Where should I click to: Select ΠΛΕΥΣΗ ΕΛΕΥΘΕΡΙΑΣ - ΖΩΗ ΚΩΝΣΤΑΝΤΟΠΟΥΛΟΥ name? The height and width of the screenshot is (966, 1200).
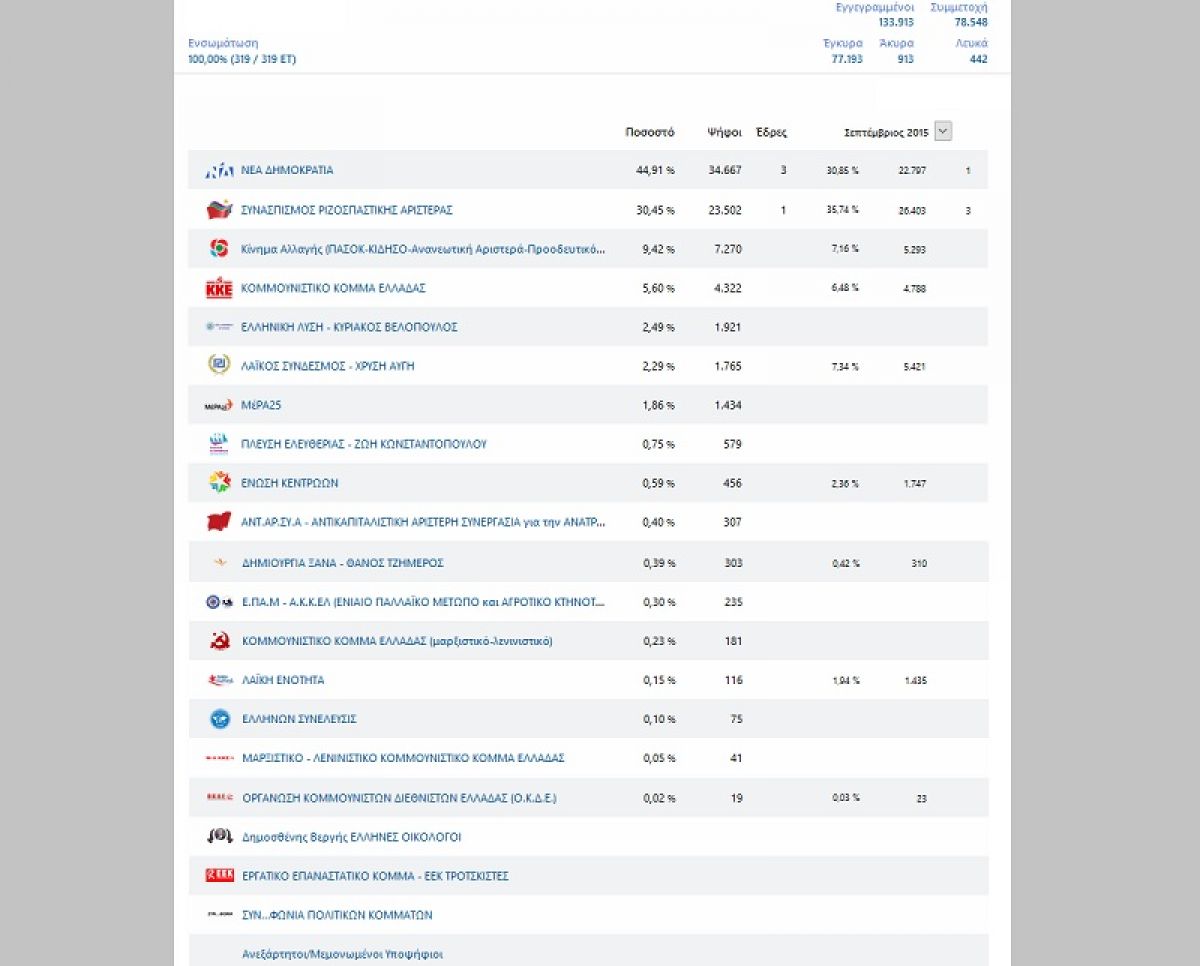(364, 444)
